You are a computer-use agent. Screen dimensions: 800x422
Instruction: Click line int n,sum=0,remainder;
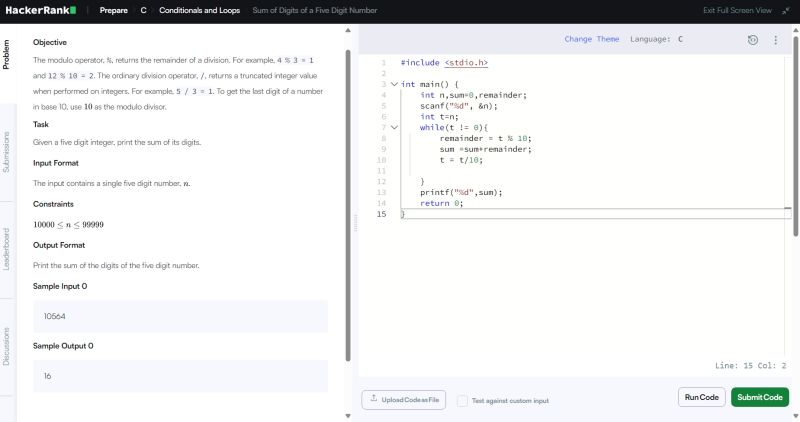coord(473,95)
